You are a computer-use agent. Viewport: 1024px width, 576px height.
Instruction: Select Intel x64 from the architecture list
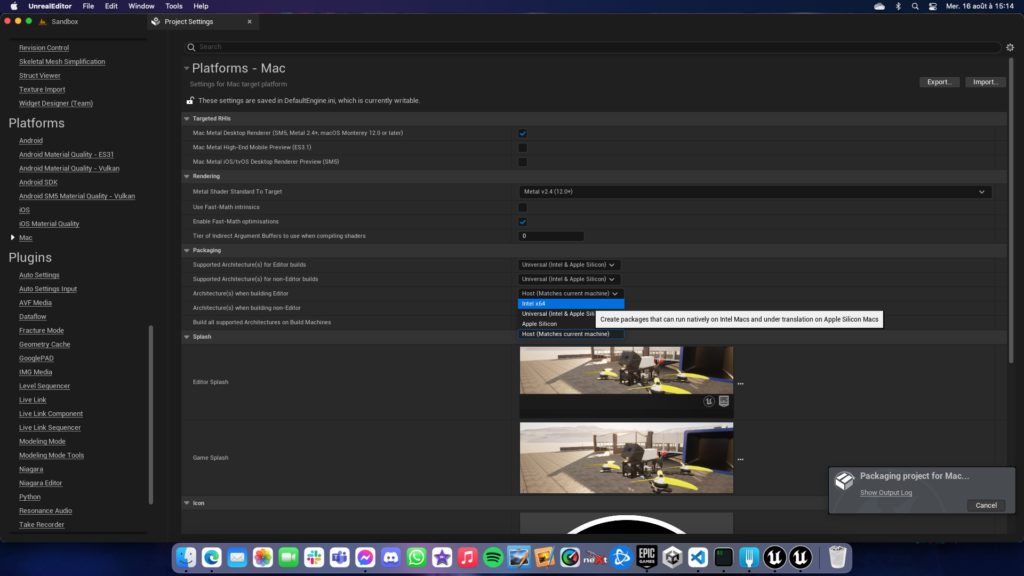coord(570,303)
